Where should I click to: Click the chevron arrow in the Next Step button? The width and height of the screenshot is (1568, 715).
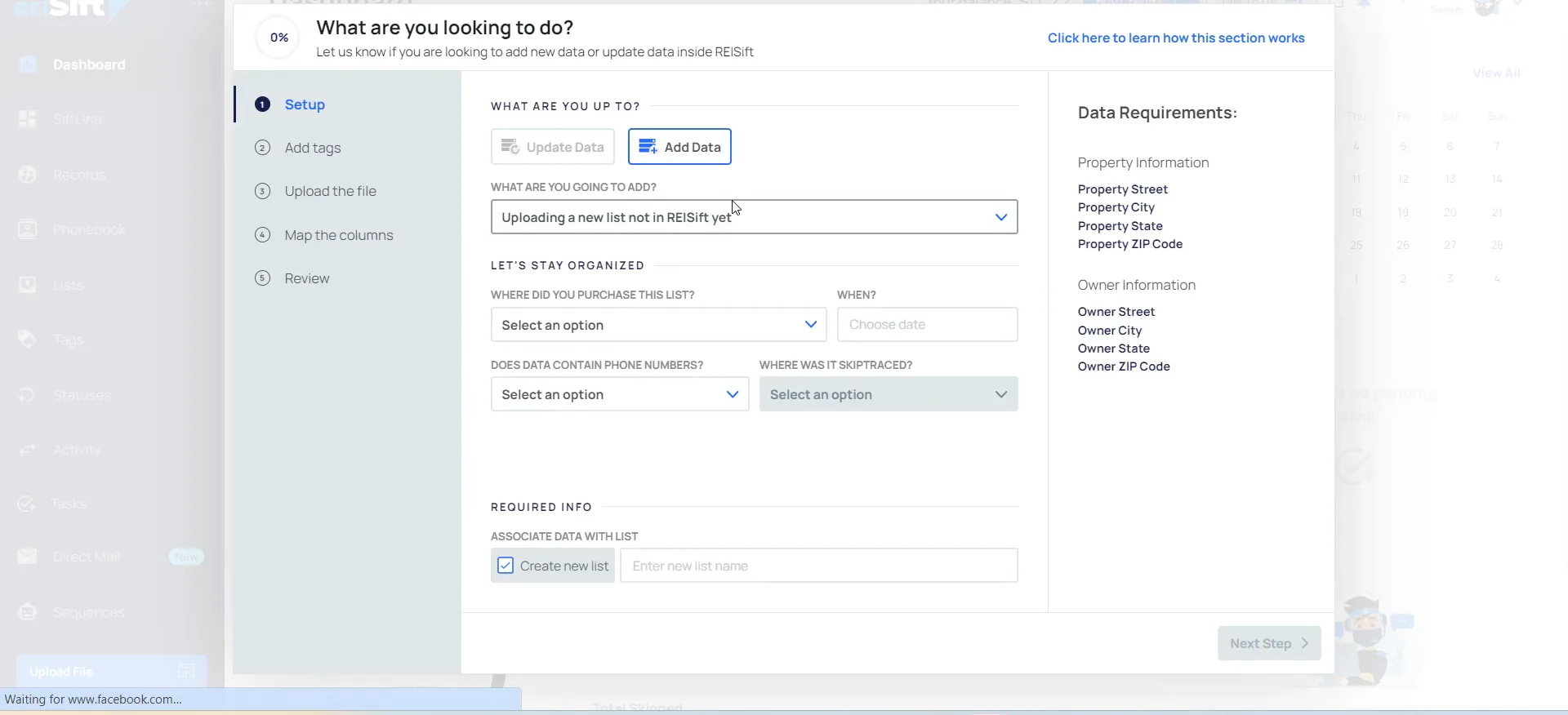[x=1305, y=643]
